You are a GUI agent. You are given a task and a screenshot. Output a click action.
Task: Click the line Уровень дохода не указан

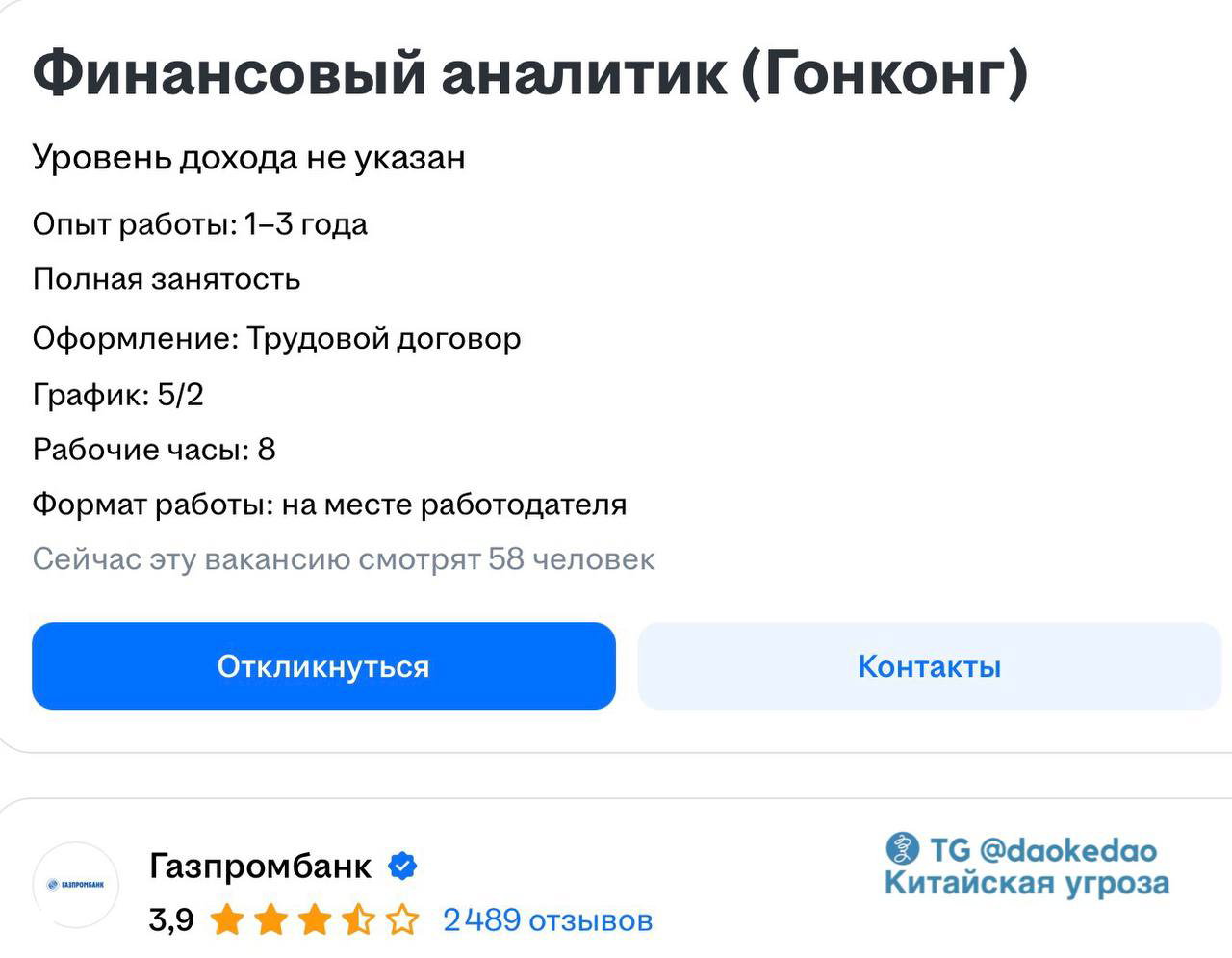(248, 156)
